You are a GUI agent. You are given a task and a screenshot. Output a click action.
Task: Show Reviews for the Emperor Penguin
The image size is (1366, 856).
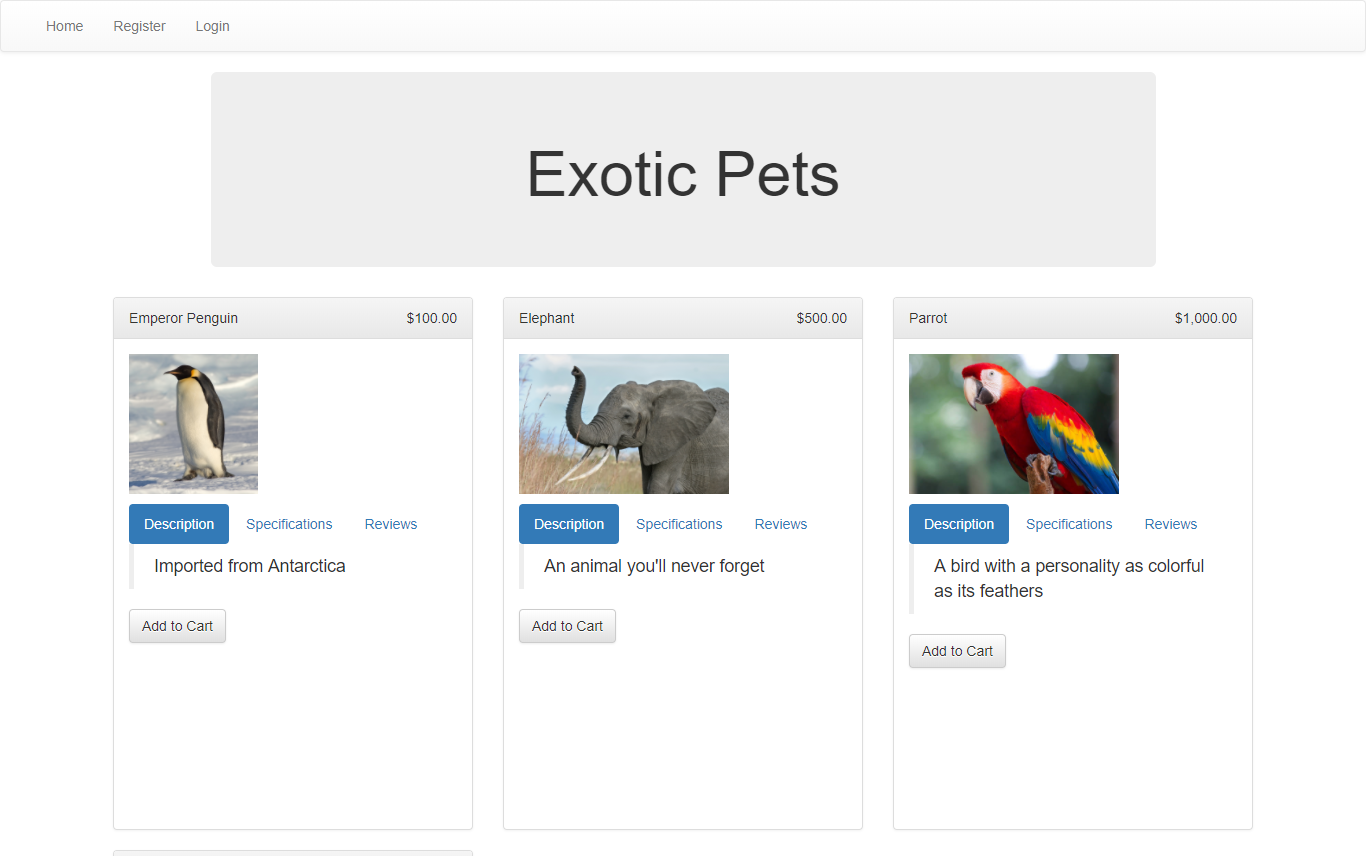tap(390, 524)
